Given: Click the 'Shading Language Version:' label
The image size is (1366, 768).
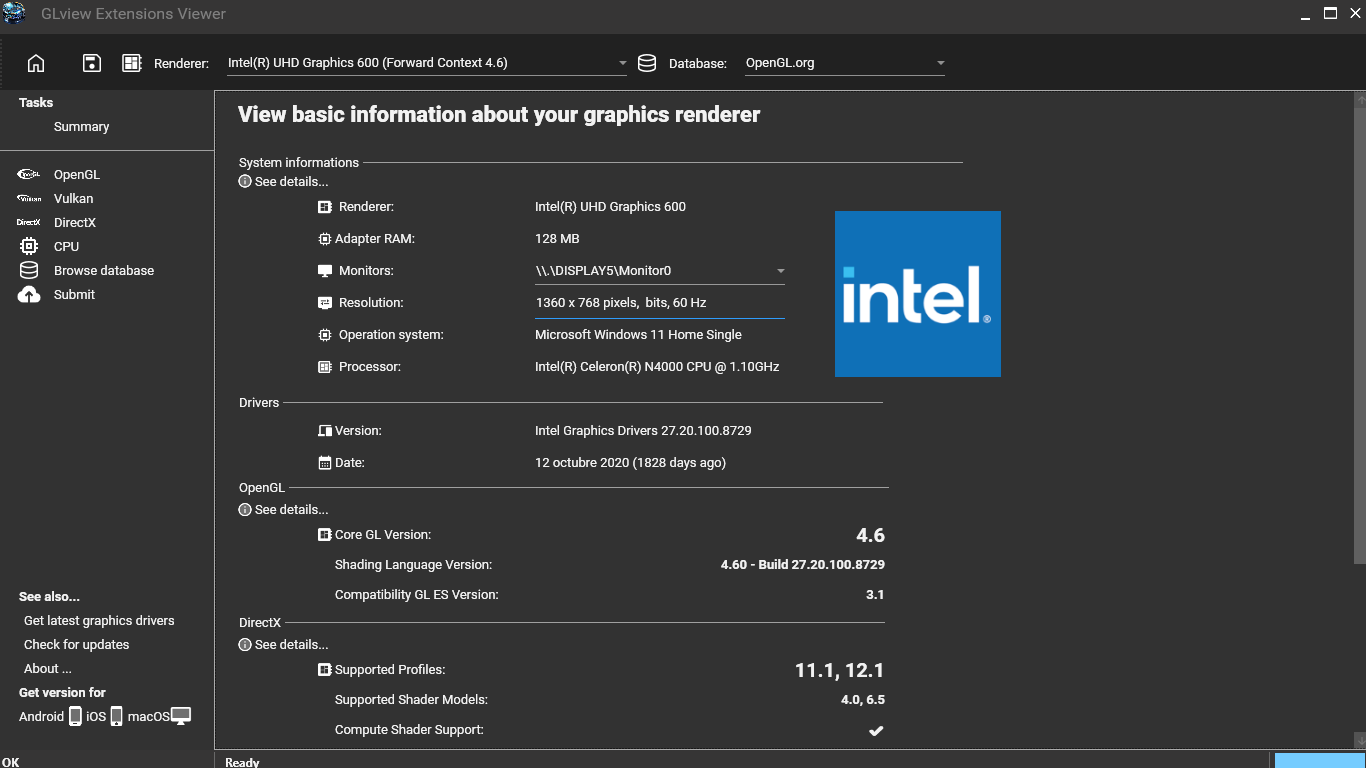Looking at the screenshot, I should [x=413, y=565].
